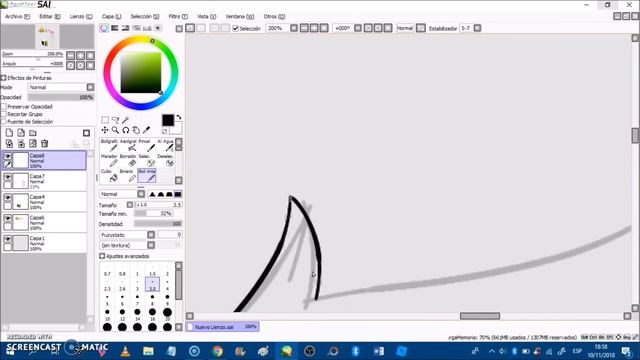This screenshot has height=360, width=640.
Task: Enable Recortar Grupo checkbox
Action: click(4, 114)
